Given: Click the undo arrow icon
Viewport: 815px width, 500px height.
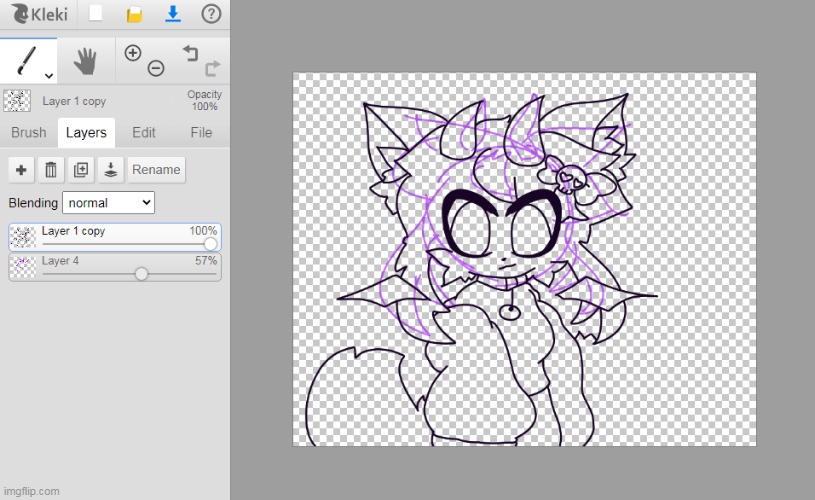Looking at the screenshot, I should click(x=190, y=53).
